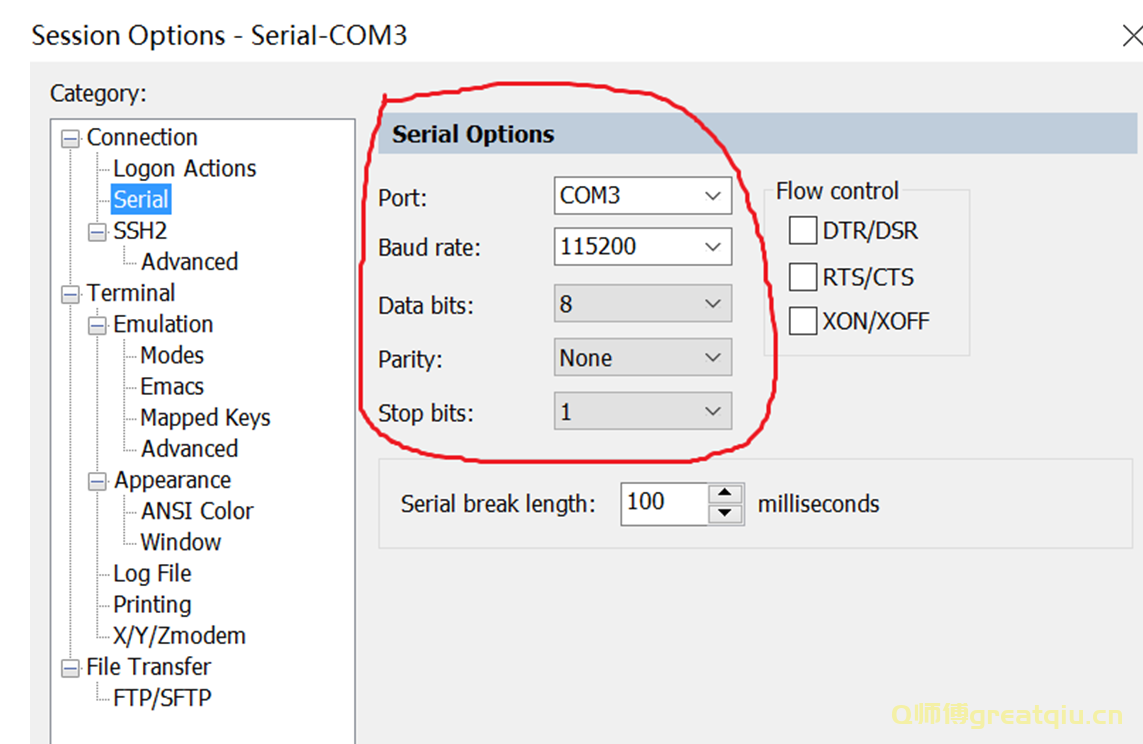
Task: Toggle XON/XOFF flow control checkbox
Action: coord(802,321)
